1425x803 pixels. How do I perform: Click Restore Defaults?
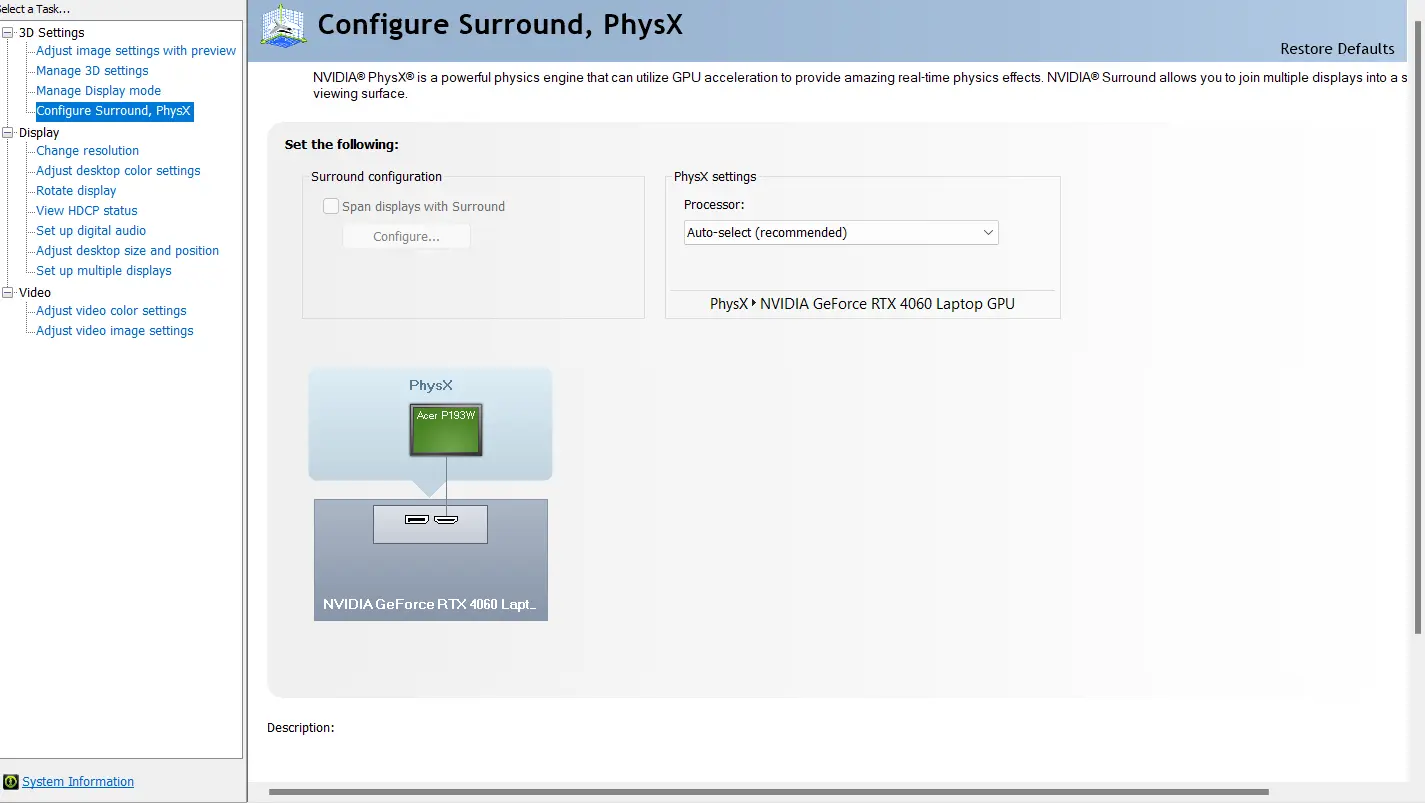click(1337, 49)
